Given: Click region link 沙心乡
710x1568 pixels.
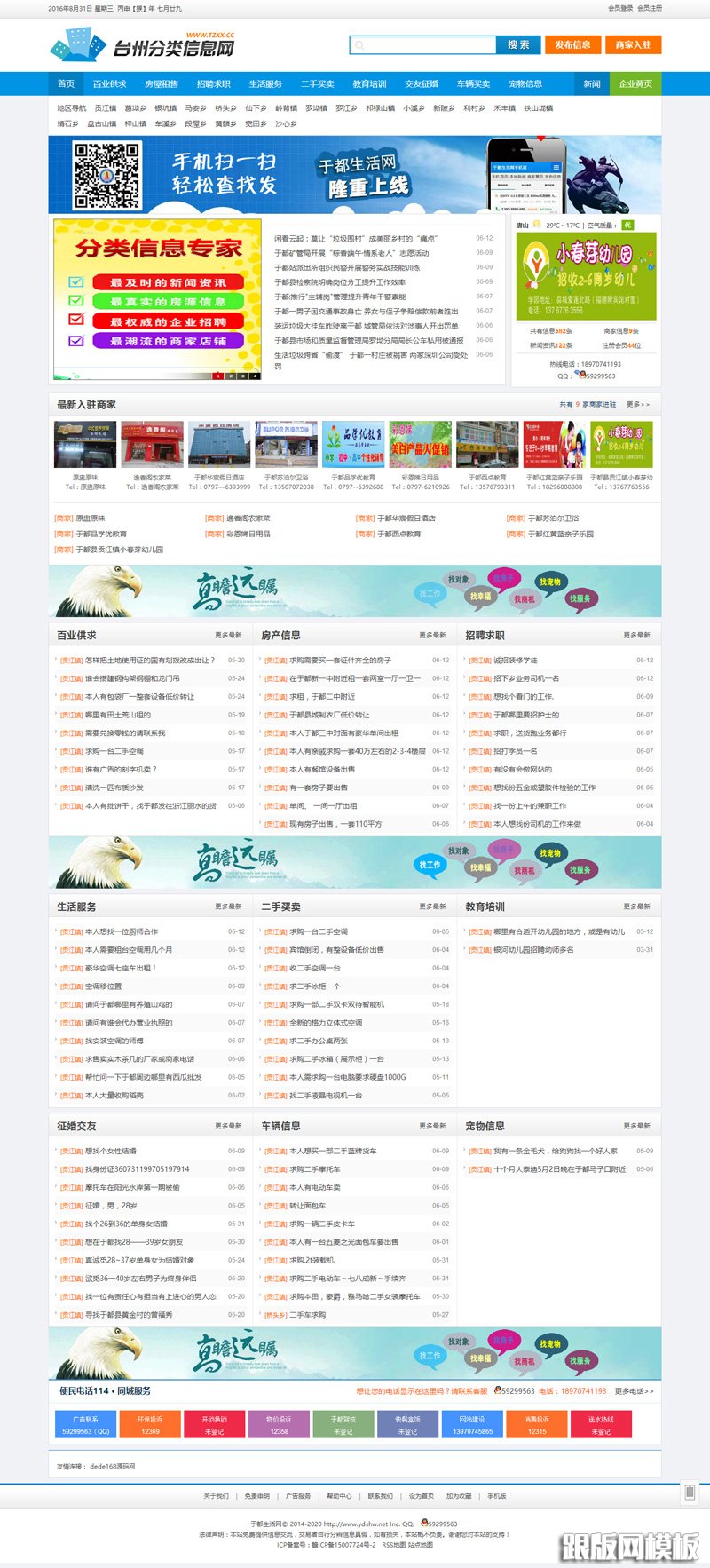Looking at the screenshot, I should point(286,124).
